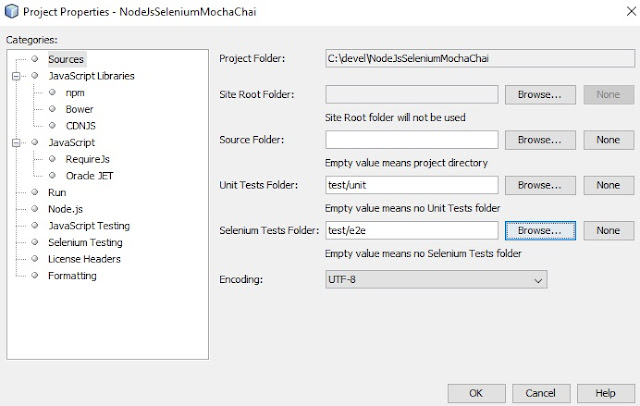Choose the CDNJS category
The height and width of the screenshot is (406, 640).
click(x=81, y=126)
